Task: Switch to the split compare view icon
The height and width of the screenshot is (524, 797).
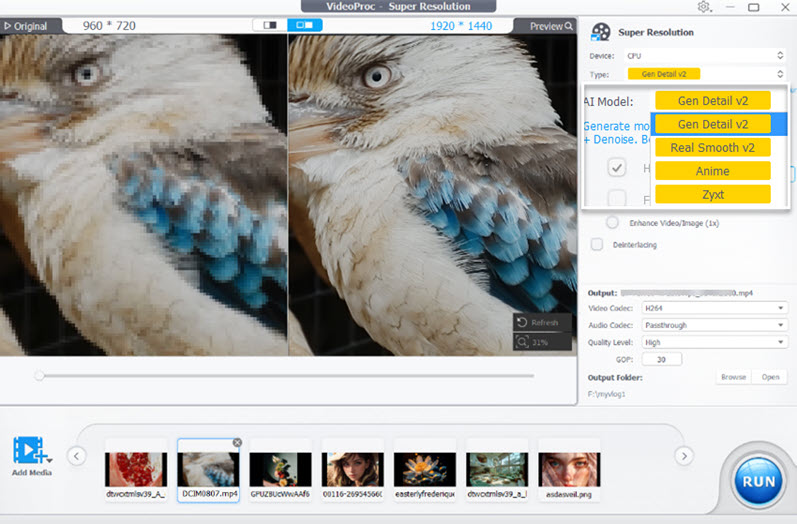Action: click(x=268, y=25)
